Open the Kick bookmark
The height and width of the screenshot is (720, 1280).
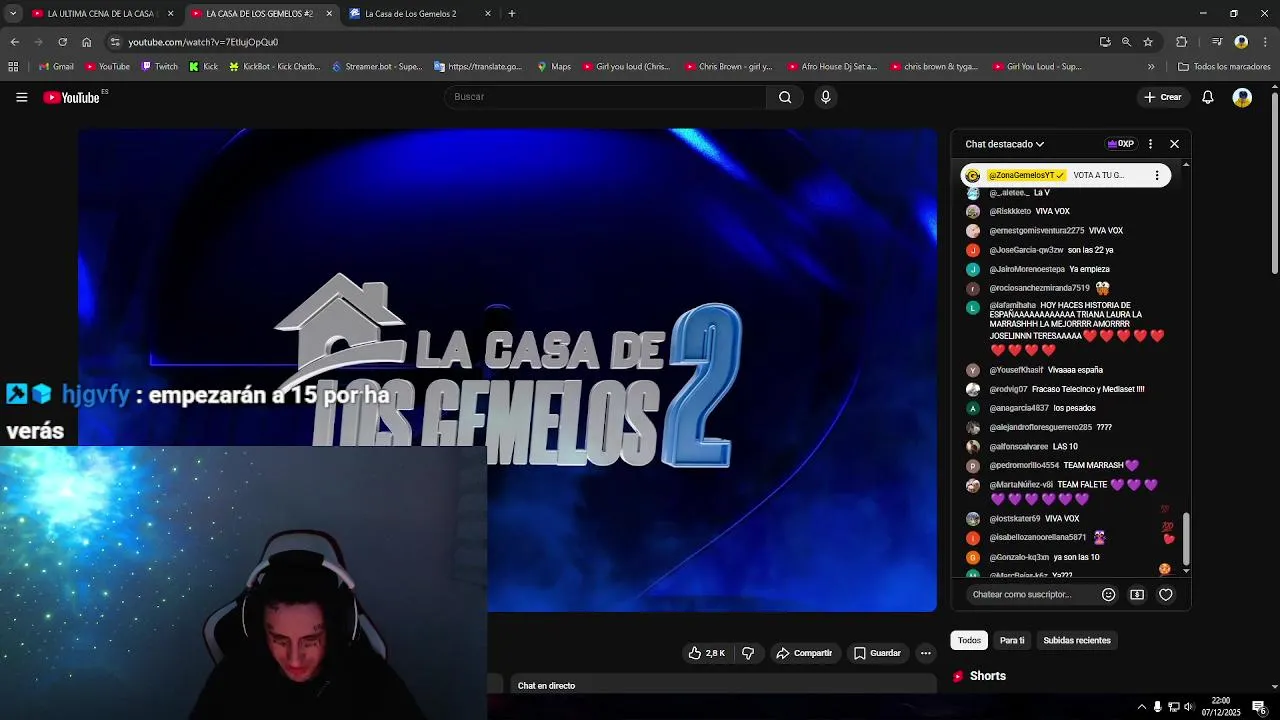point(203,67)
